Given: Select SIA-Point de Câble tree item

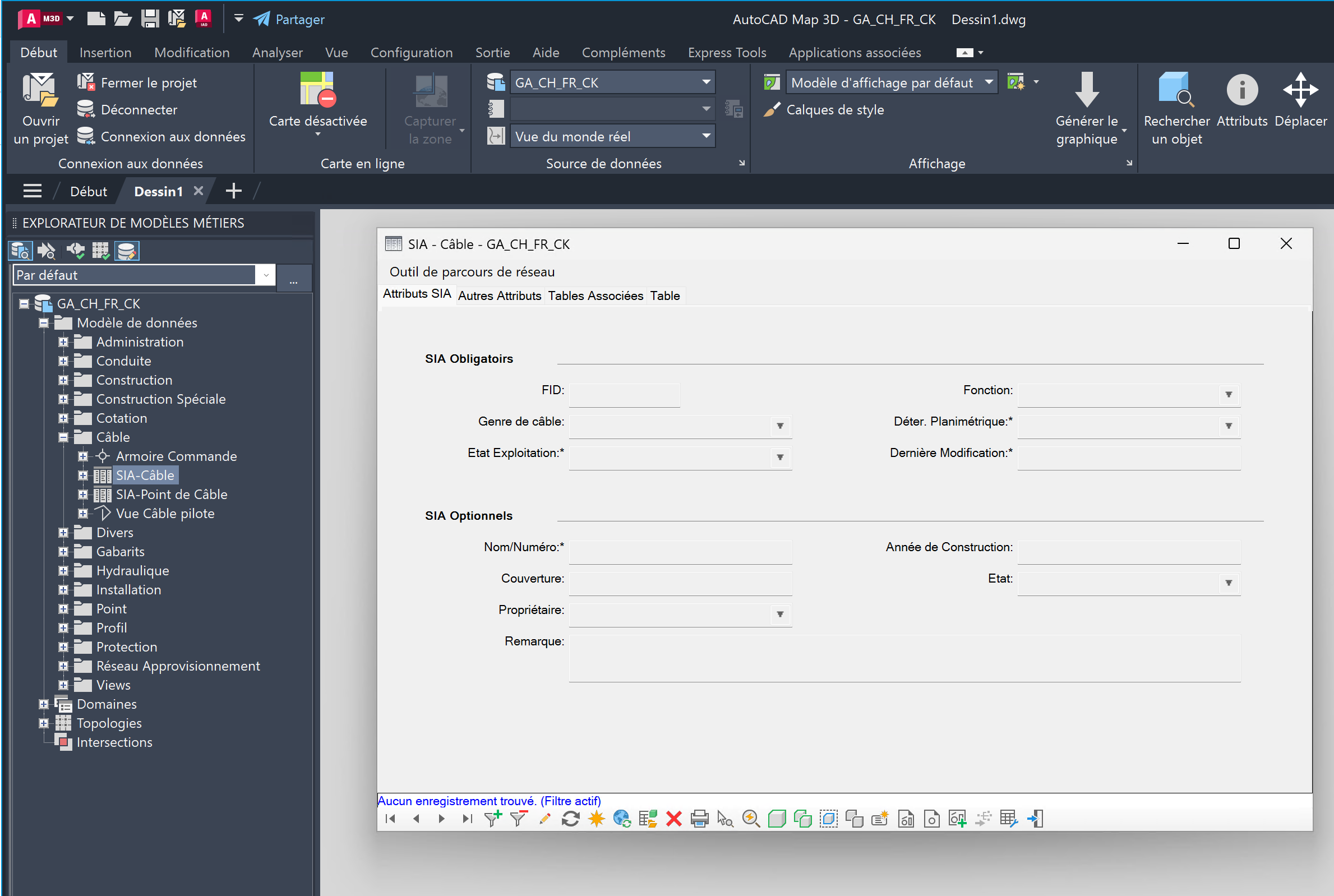Looking at the screenshot, I should (x=172, y=495).
